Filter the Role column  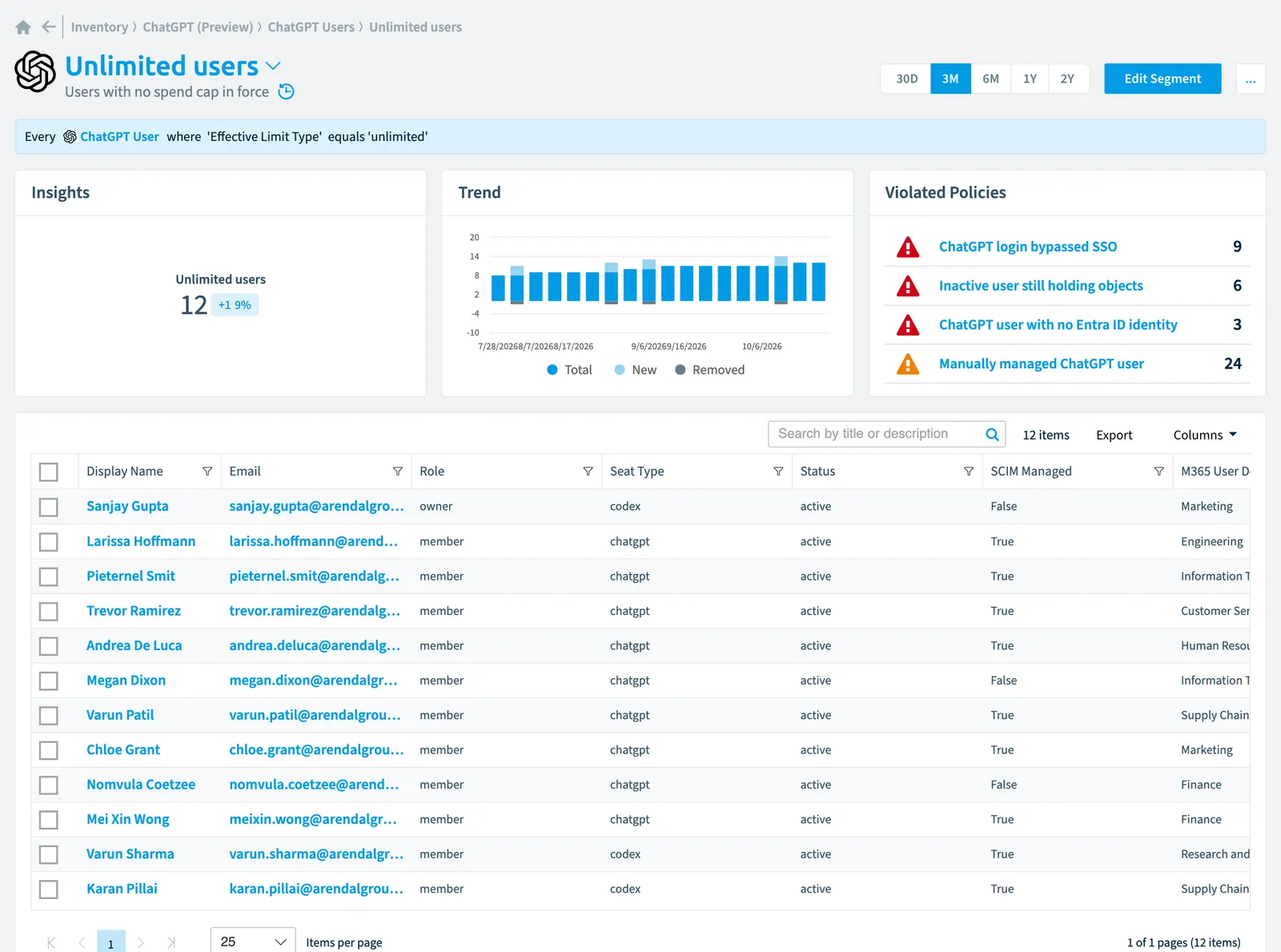[588, 472]
